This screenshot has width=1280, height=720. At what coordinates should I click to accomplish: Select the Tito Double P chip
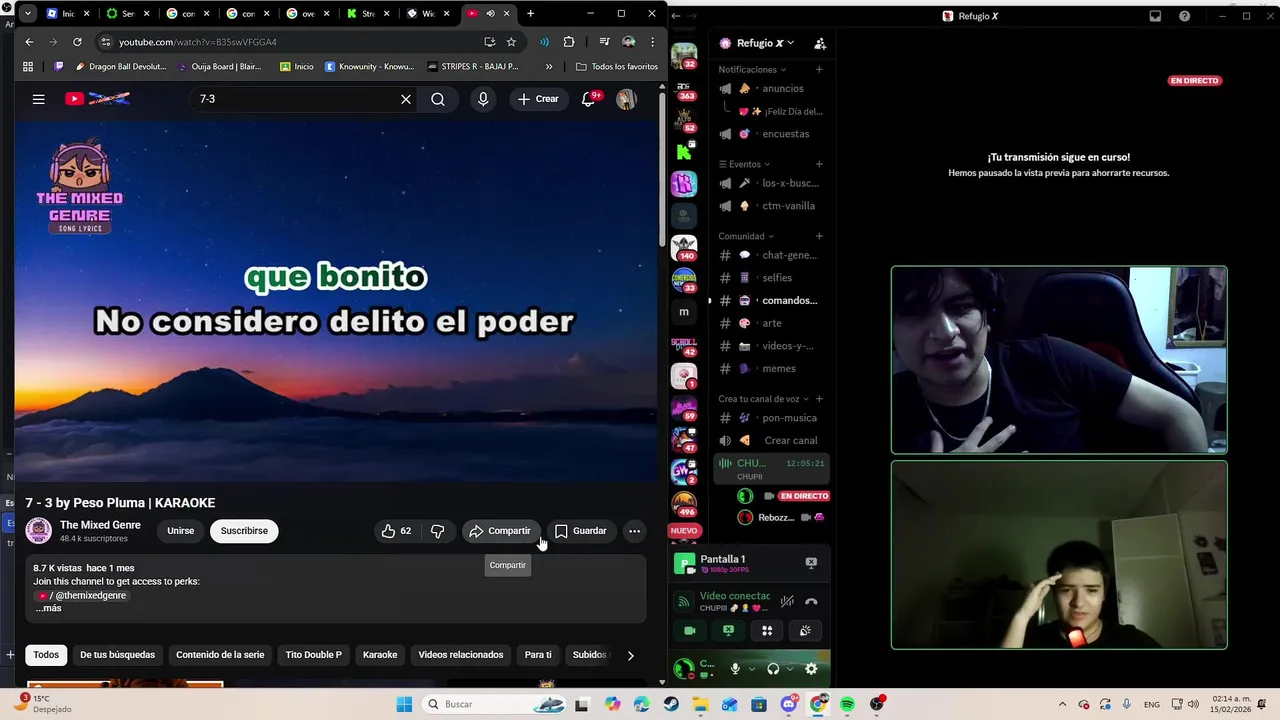click(314, 655)
